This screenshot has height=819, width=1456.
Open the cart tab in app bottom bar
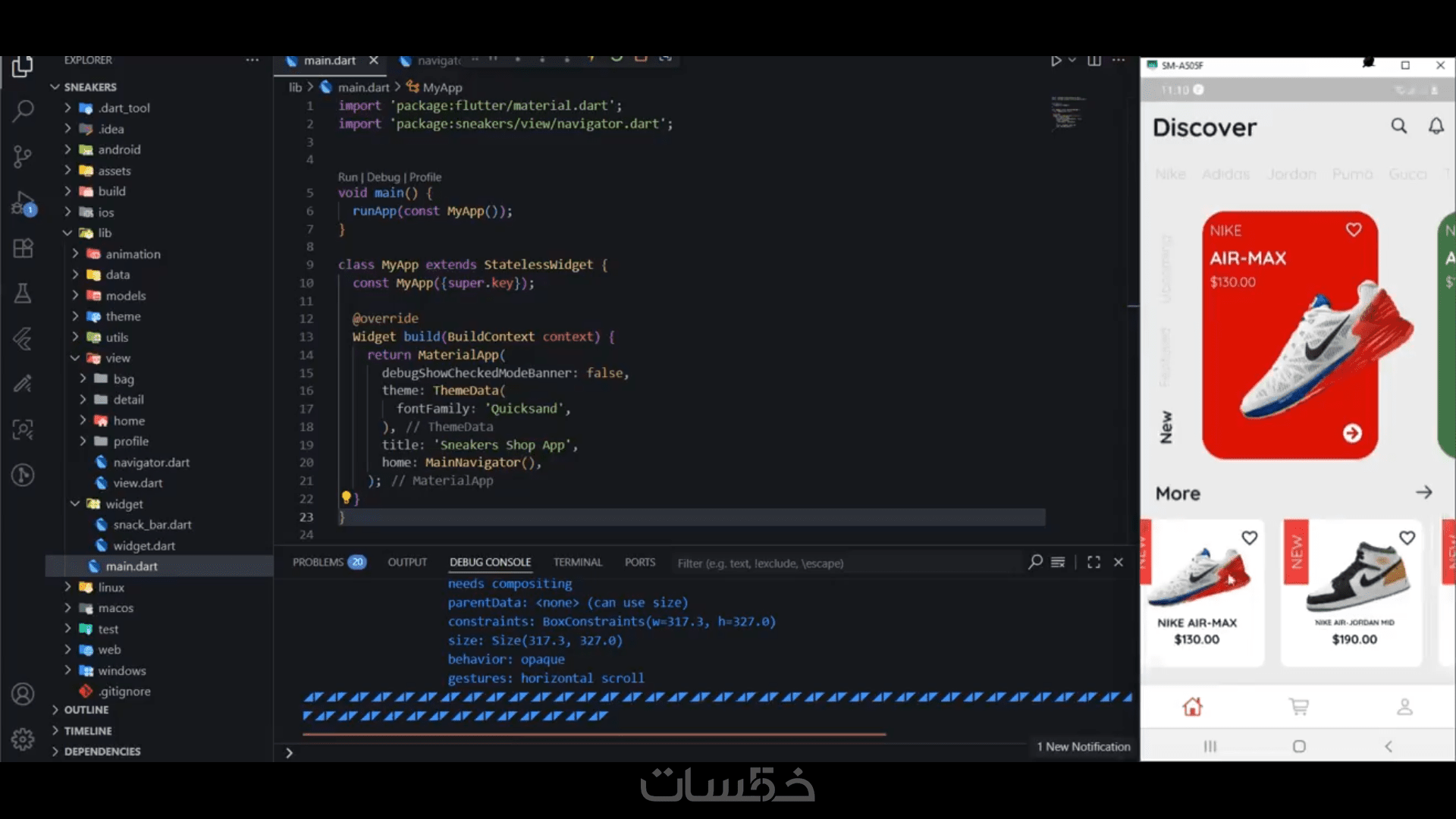tap(1299, 707)
